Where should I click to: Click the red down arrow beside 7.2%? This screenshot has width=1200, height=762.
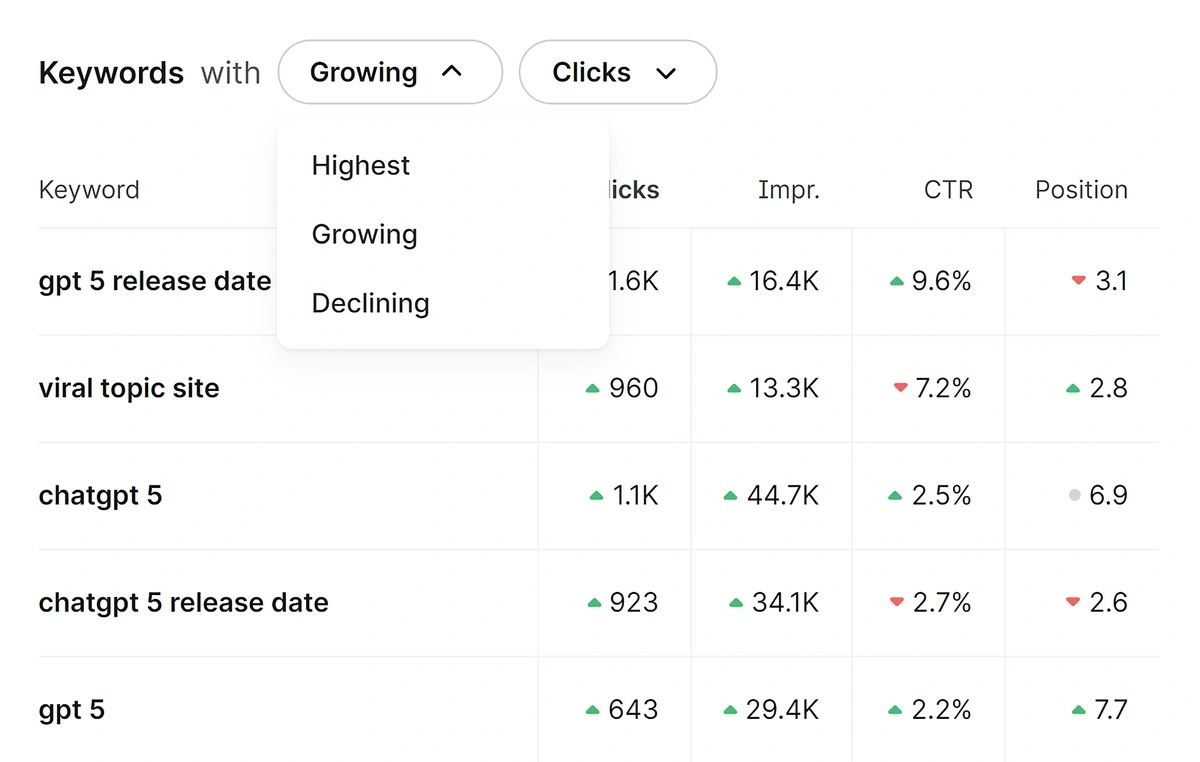pyautogui.click(x=900, y=388)
